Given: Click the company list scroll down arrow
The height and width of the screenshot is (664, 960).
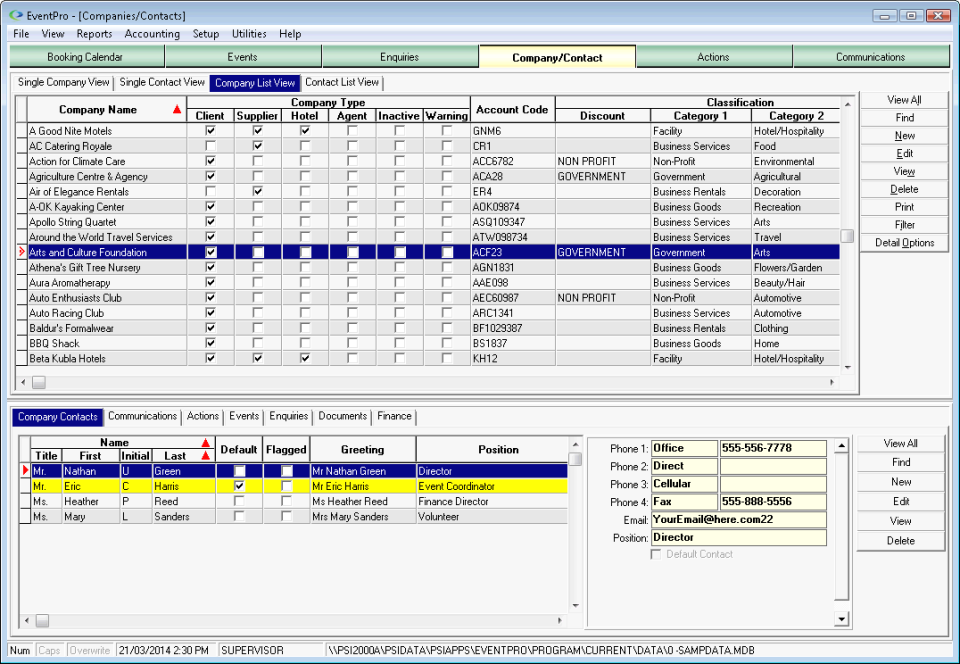Looking at the screenshot, I should point(847,367).
